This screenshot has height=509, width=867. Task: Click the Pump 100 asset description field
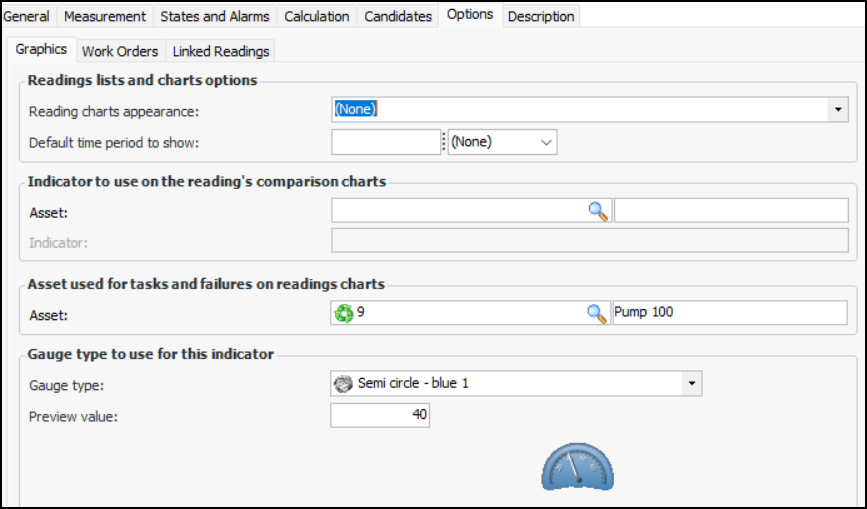click(x=730, y=313)
